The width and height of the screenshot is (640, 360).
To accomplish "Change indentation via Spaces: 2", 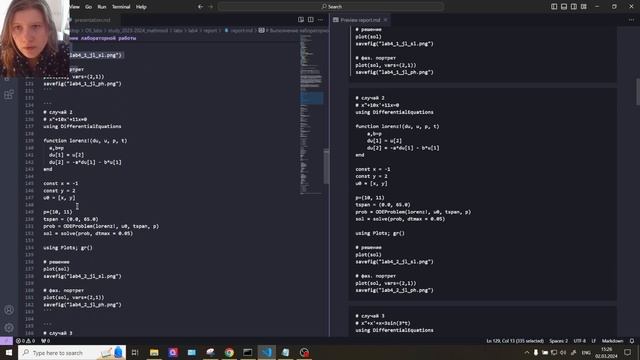I will click(558, 340).
